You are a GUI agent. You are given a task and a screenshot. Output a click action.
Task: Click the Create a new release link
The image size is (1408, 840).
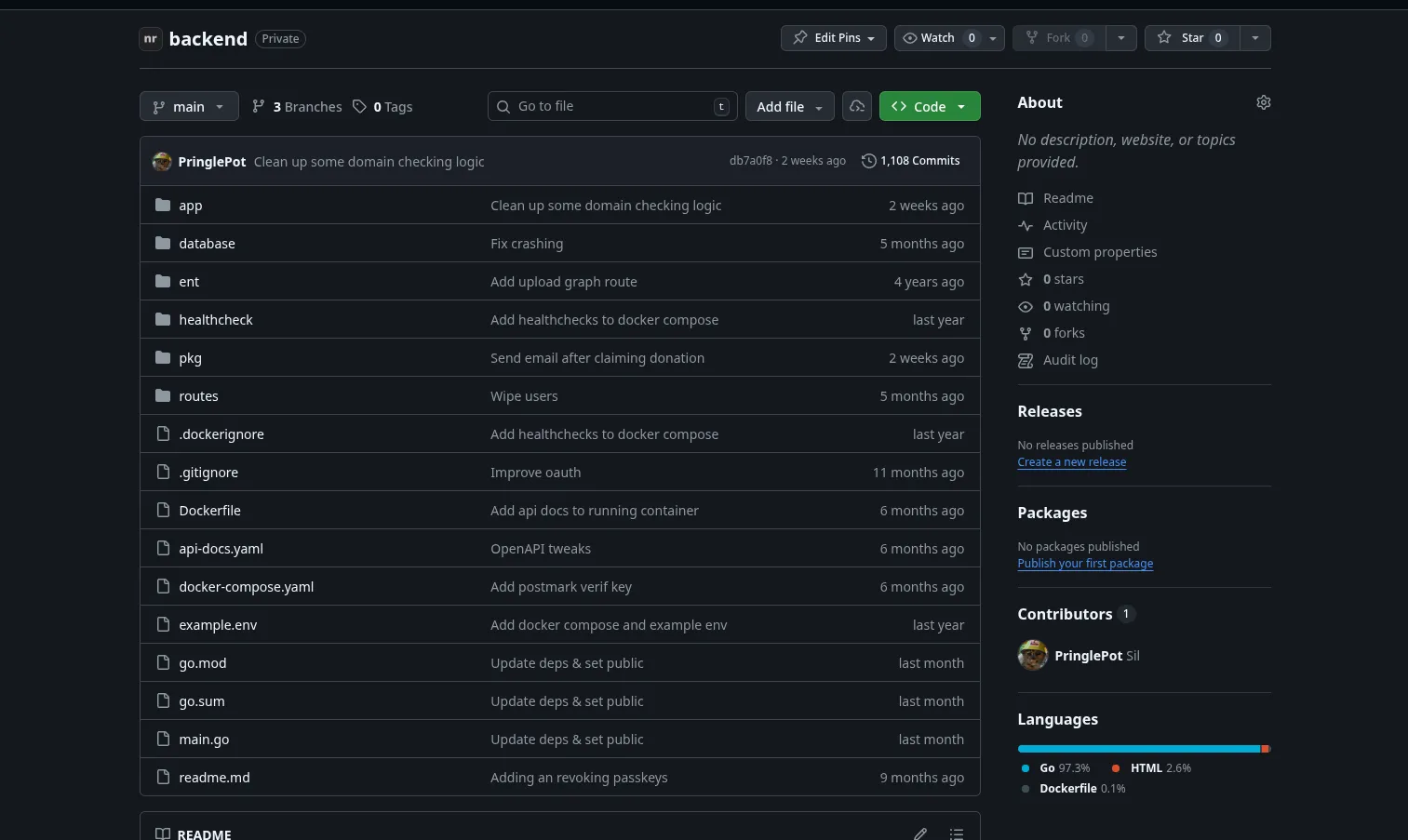click(x=1071, y=461)
